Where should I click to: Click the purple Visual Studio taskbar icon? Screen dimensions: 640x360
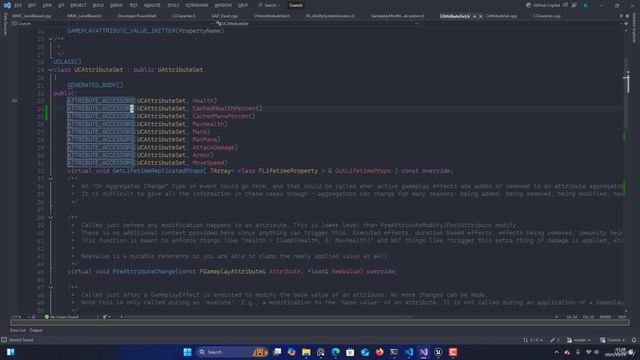tap(424, 352)
